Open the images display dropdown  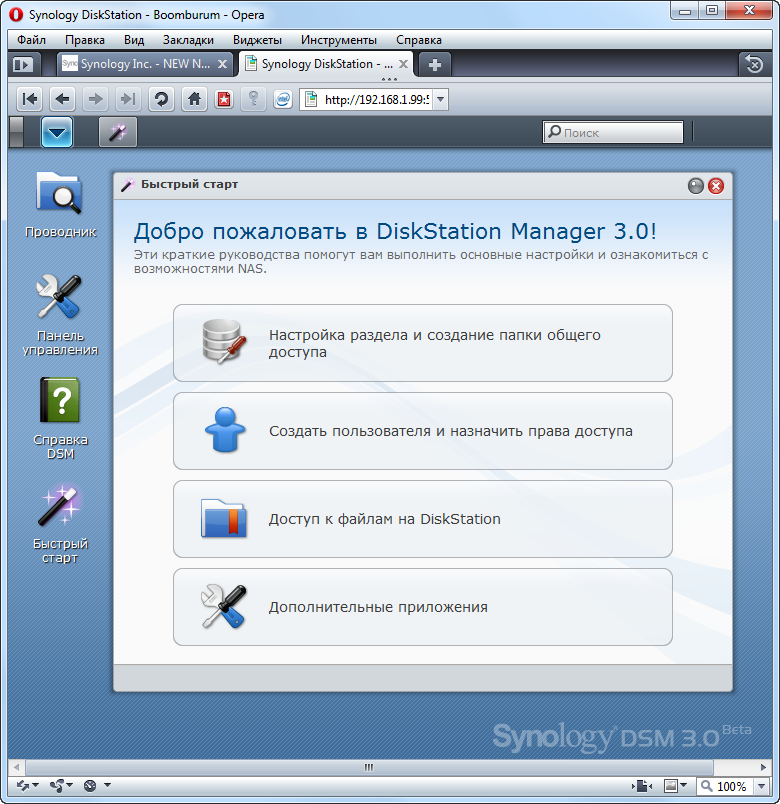coord(675,786)
